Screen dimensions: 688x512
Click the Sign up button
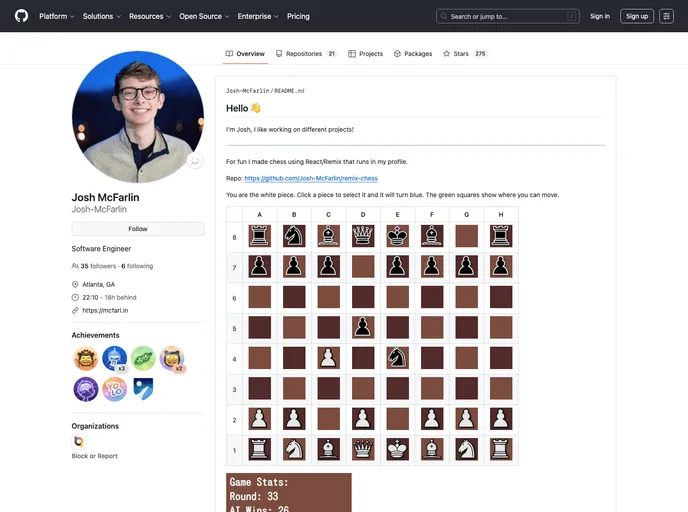click(636, 16)
